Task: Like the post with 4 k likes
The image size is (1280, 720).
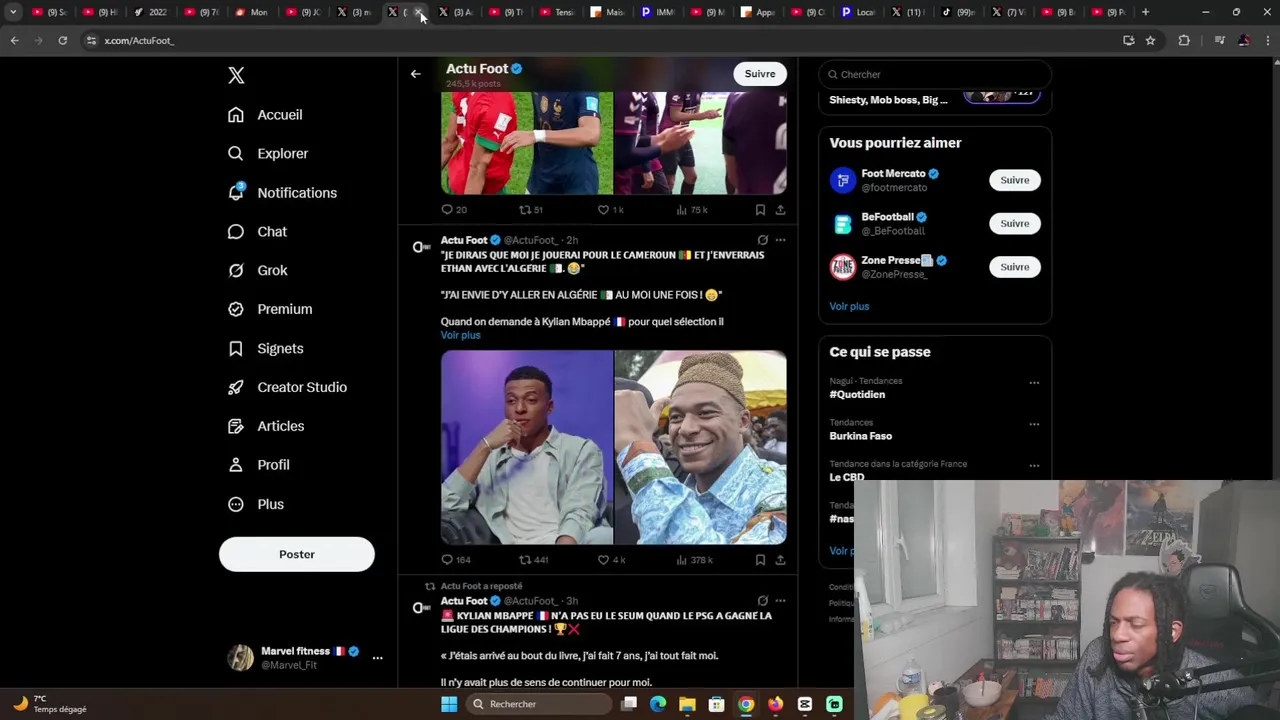Action: pyautogui.click(x=611, y=560)
